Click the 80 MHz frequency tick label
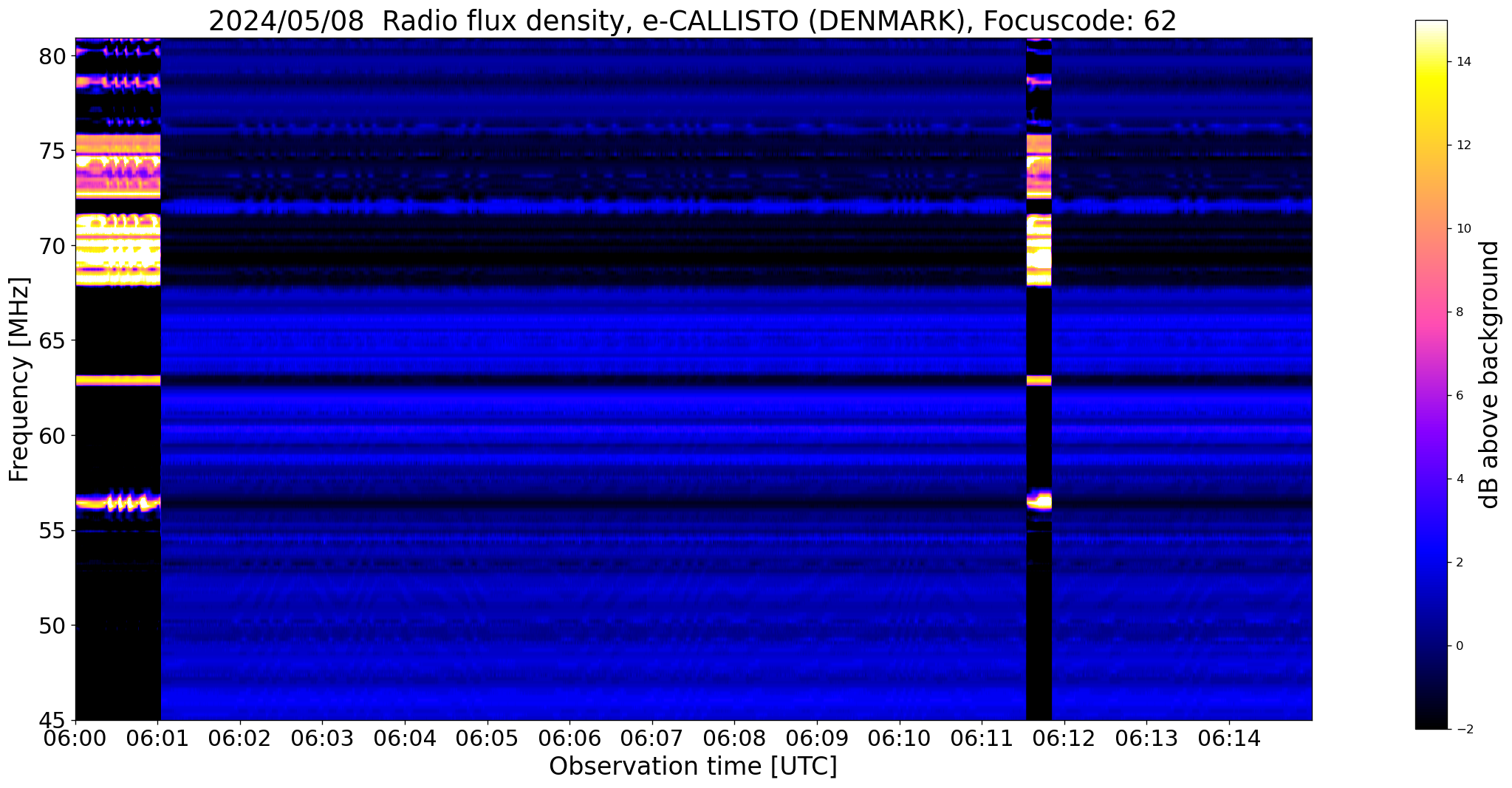 click(52, 56)
